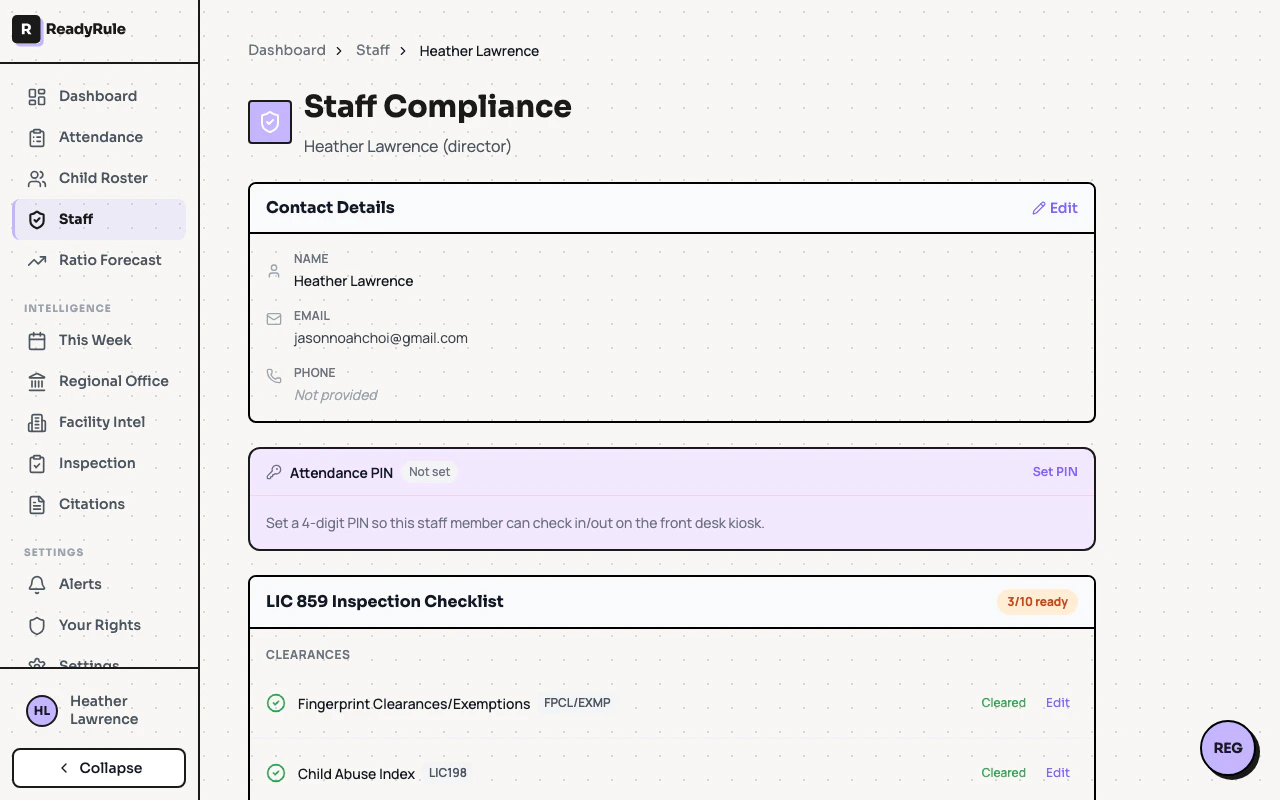
Task: Select the Dashboard icon in the sidebar
Action: [36, 96]
